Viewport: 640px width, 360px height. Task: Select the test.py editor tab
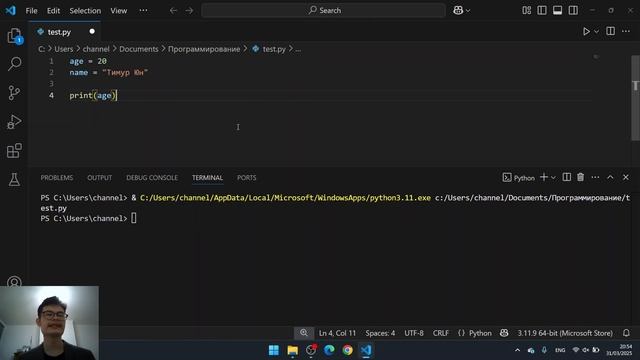pos(65,32)
